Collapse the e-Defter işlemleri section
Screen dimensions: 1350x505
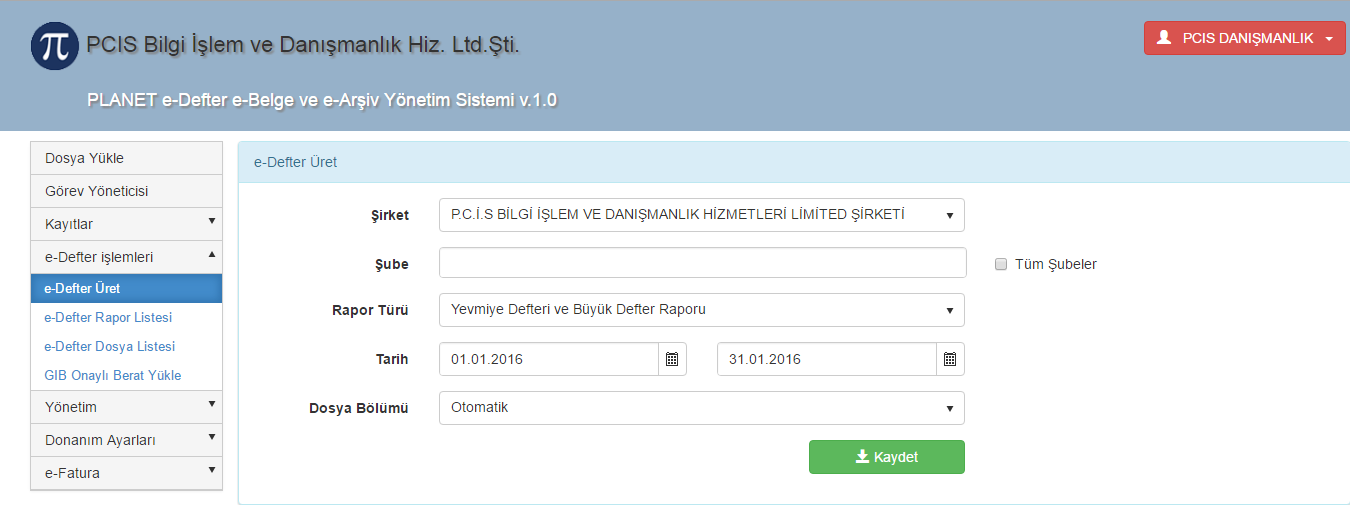pyautogui.click(x=127, y=257)
